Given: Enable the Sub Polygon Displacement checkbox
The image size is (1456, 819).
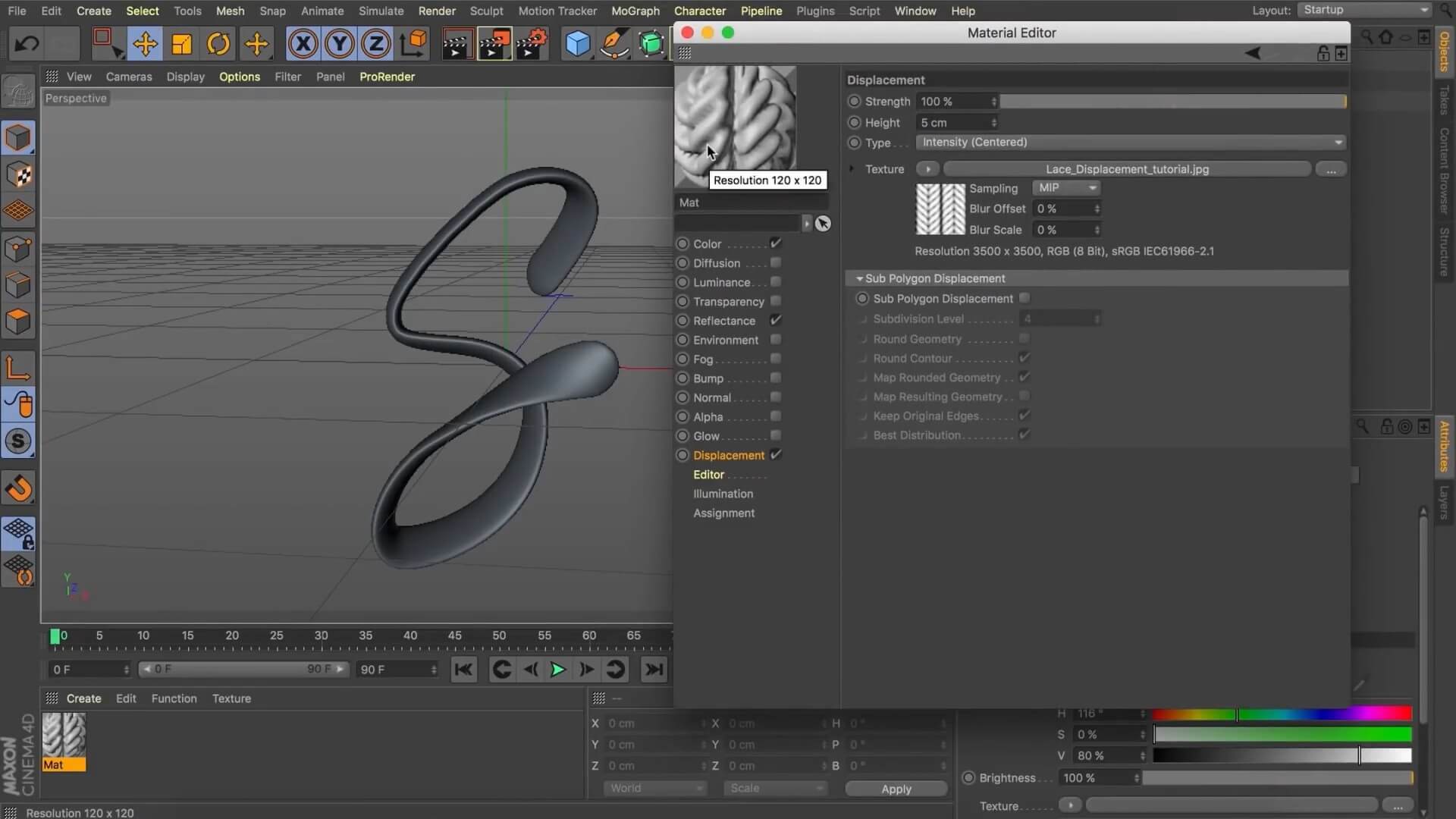Looking at the screenshot, I should click(x=1025, y=298).
